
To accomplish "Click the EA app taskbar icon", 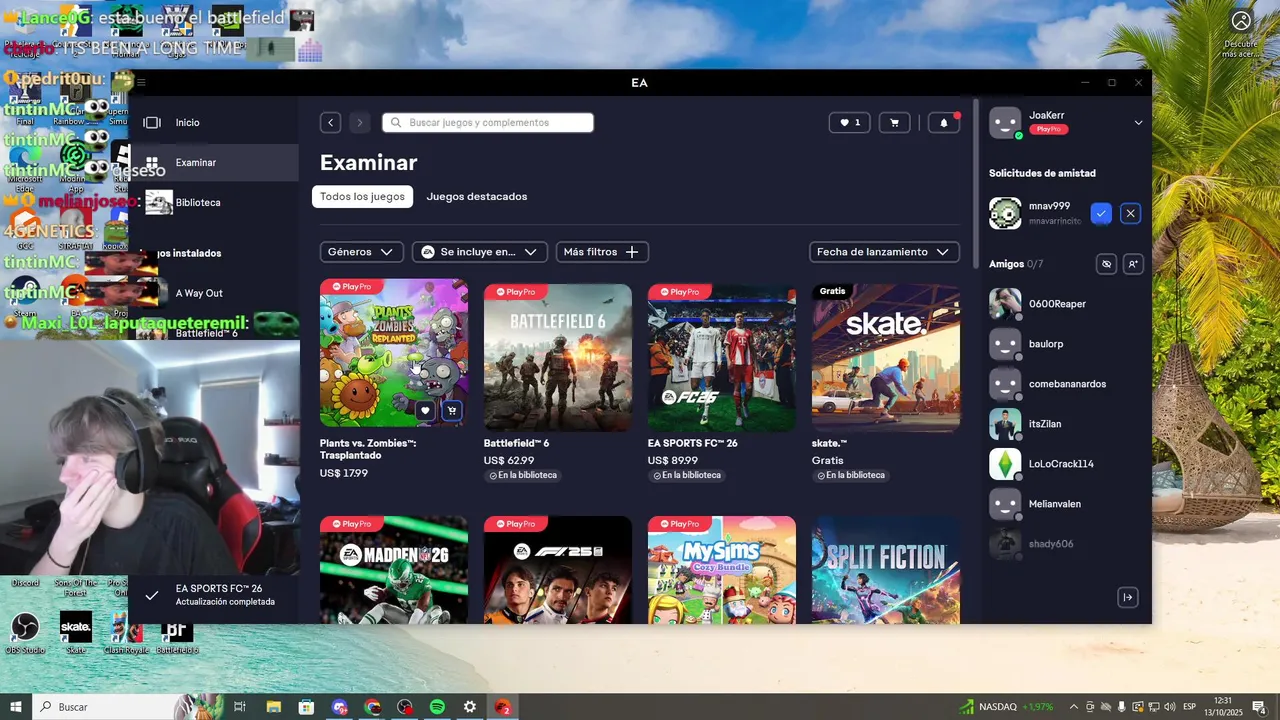I will click(502, 707).
